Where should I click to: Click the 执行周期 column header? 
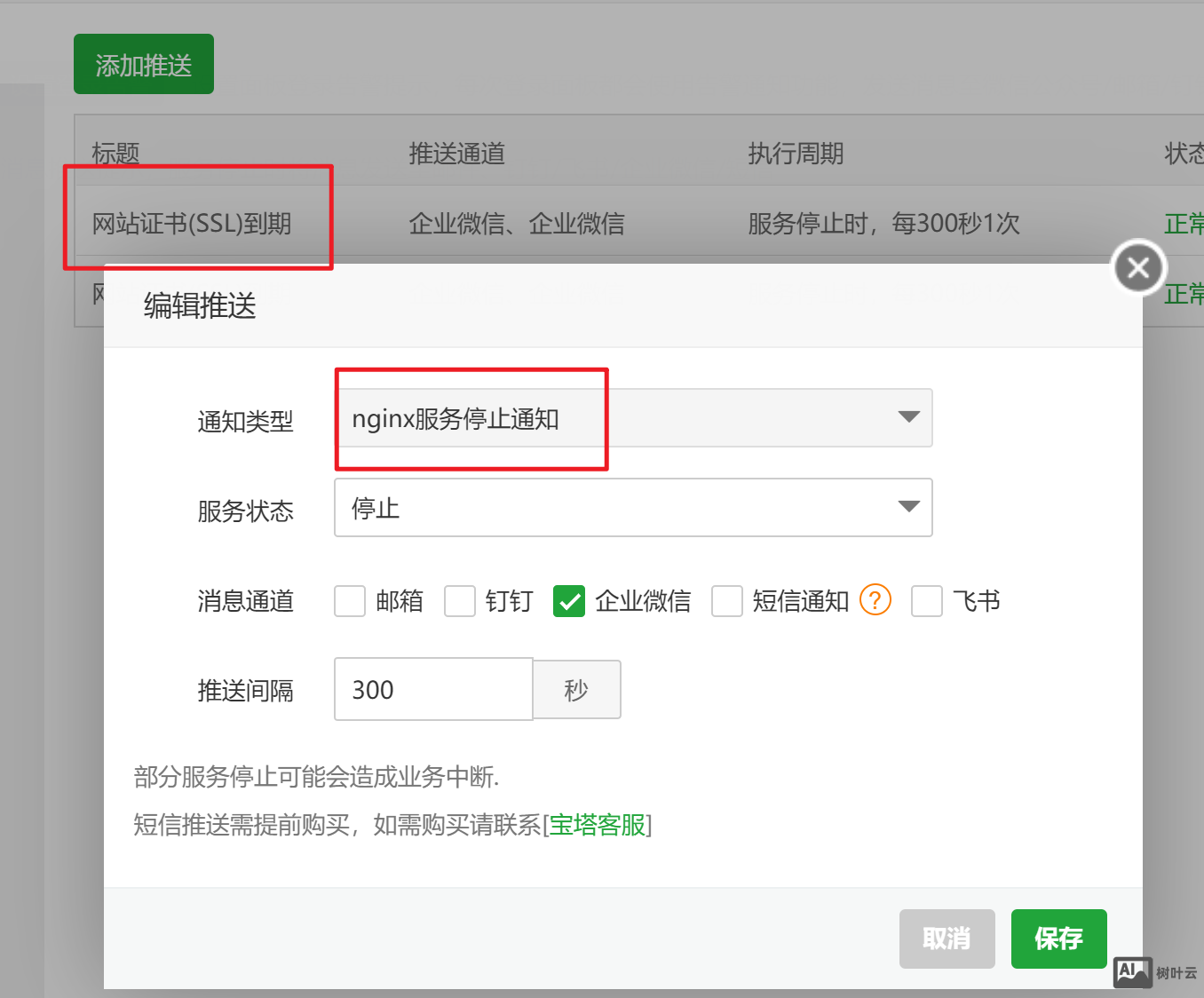796,154
